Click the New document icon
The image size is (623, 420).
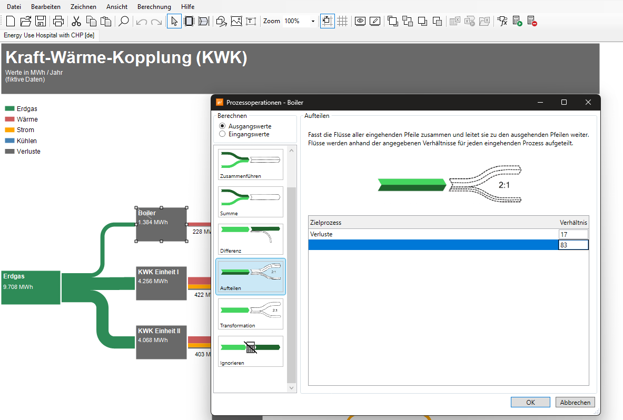coord(11,21)
